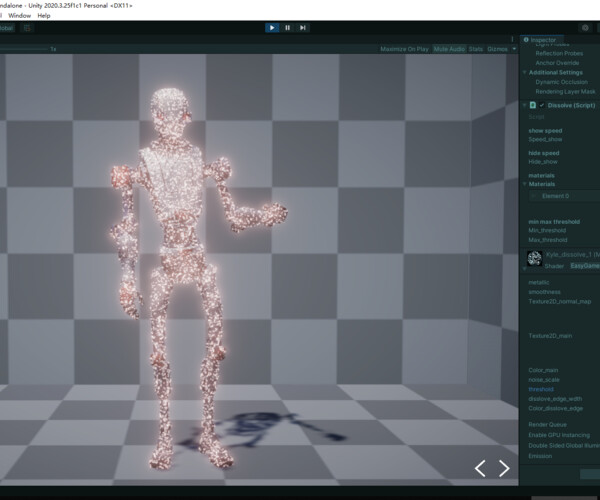The image size is (600, 500).
Task: Click the threshold property label
Action: click(x=541, y=389)
